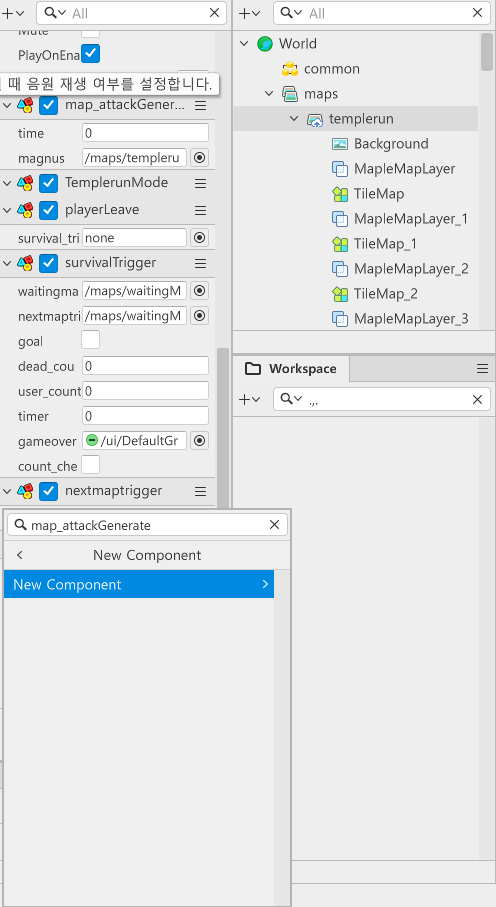Screen dimensions: 496x907
Task: Open the Workspace panel options menu
Action: click(482, 368)
